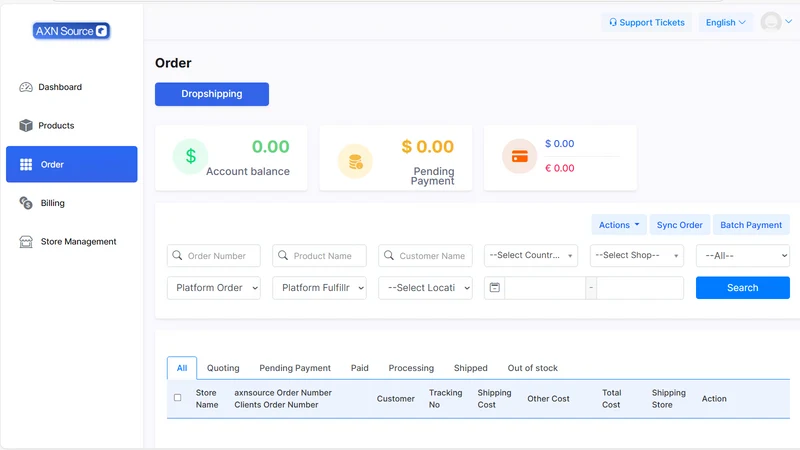Click the Dropshipping button

pos(212,94)
